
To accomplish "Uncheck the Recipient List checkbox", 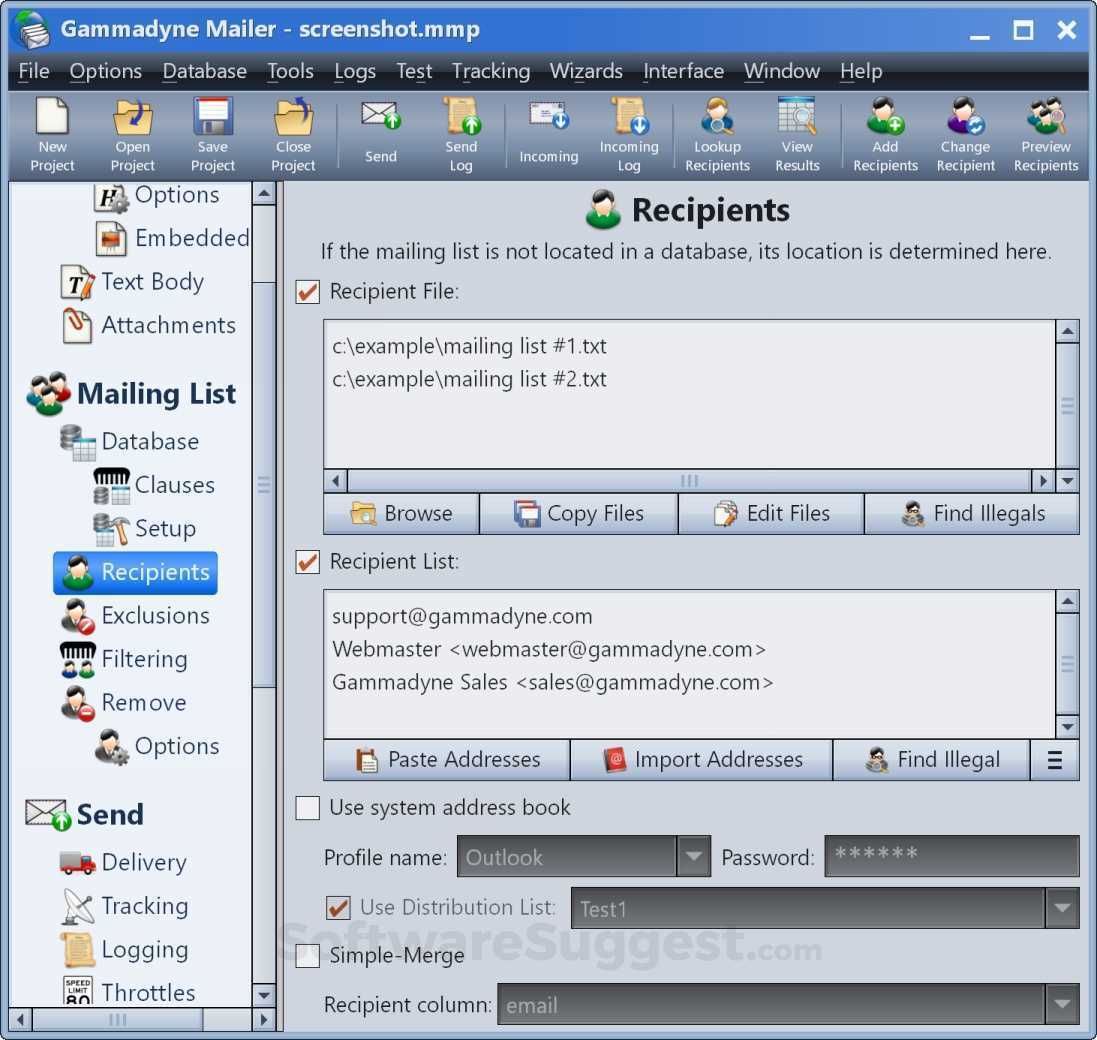I will pos(308,562).
